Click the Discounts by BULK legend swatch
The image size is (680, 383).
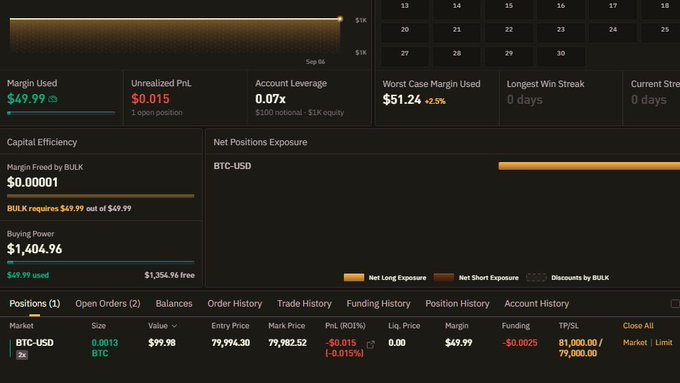(536, 278)
